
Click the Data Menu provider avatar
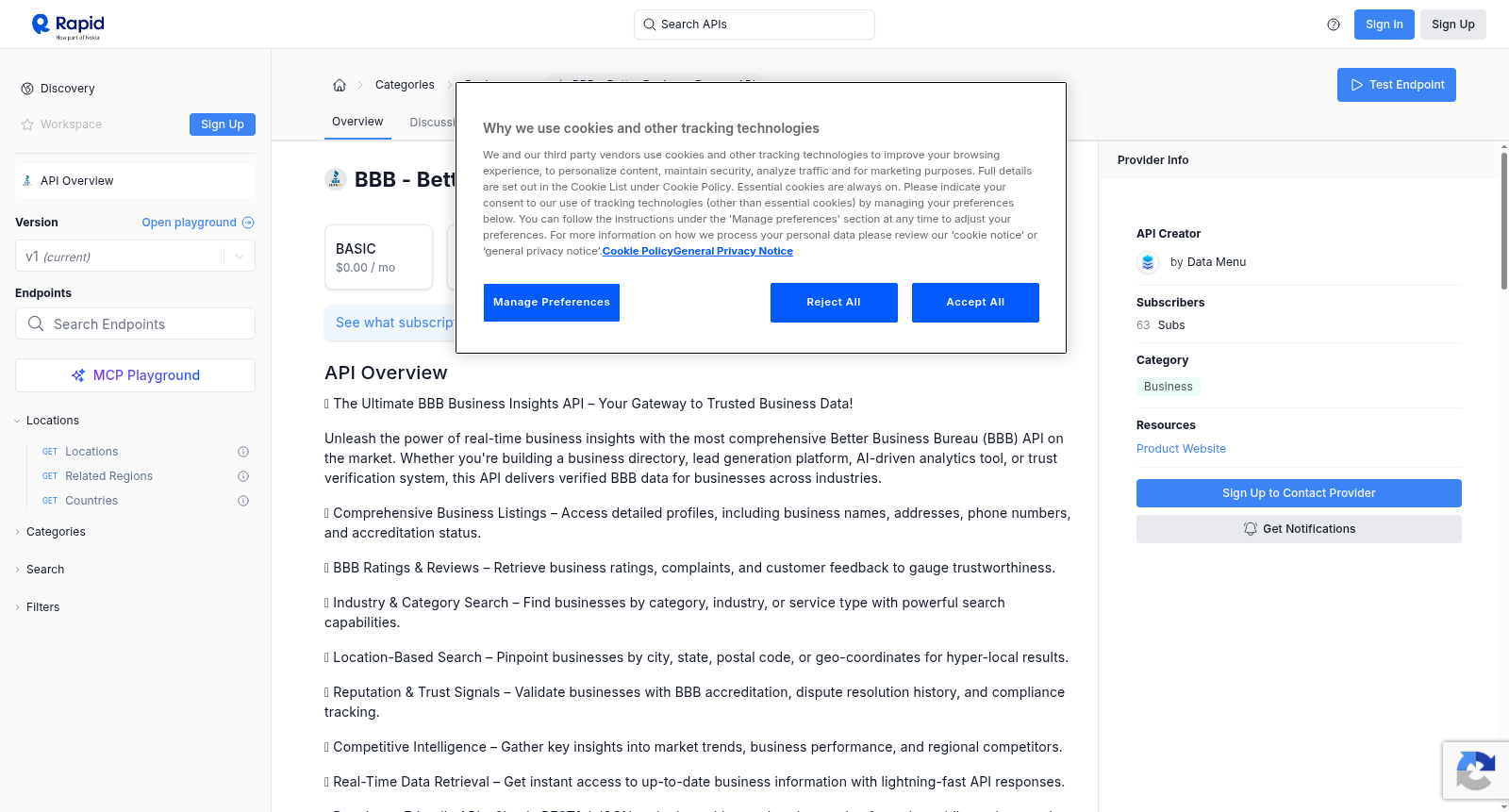coord(1148,262)
